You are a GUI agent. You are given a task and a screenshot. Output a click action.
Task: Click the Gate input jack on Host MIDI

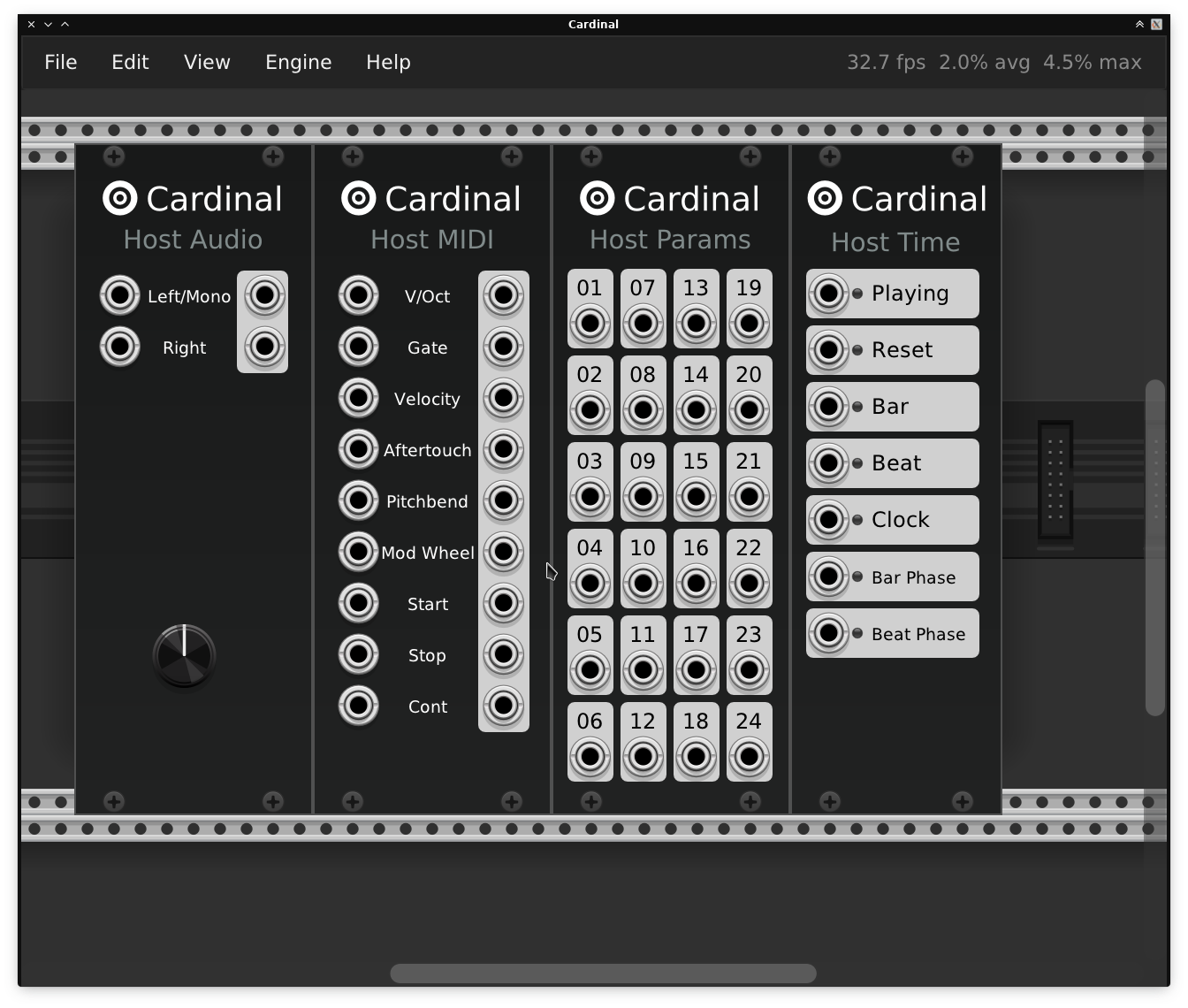point(359,347)
